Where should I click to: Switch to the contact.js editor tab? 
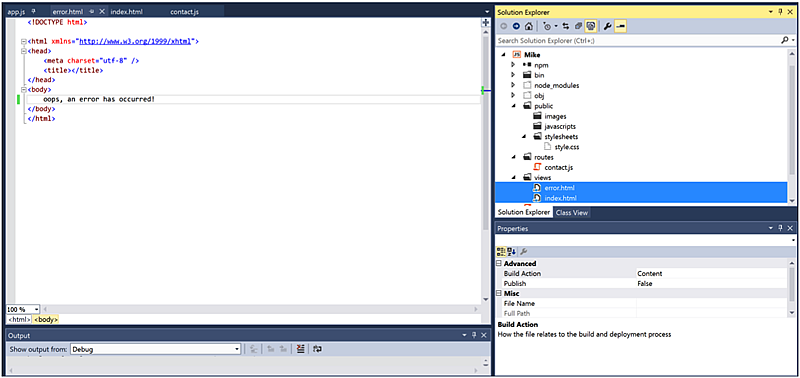184,12
